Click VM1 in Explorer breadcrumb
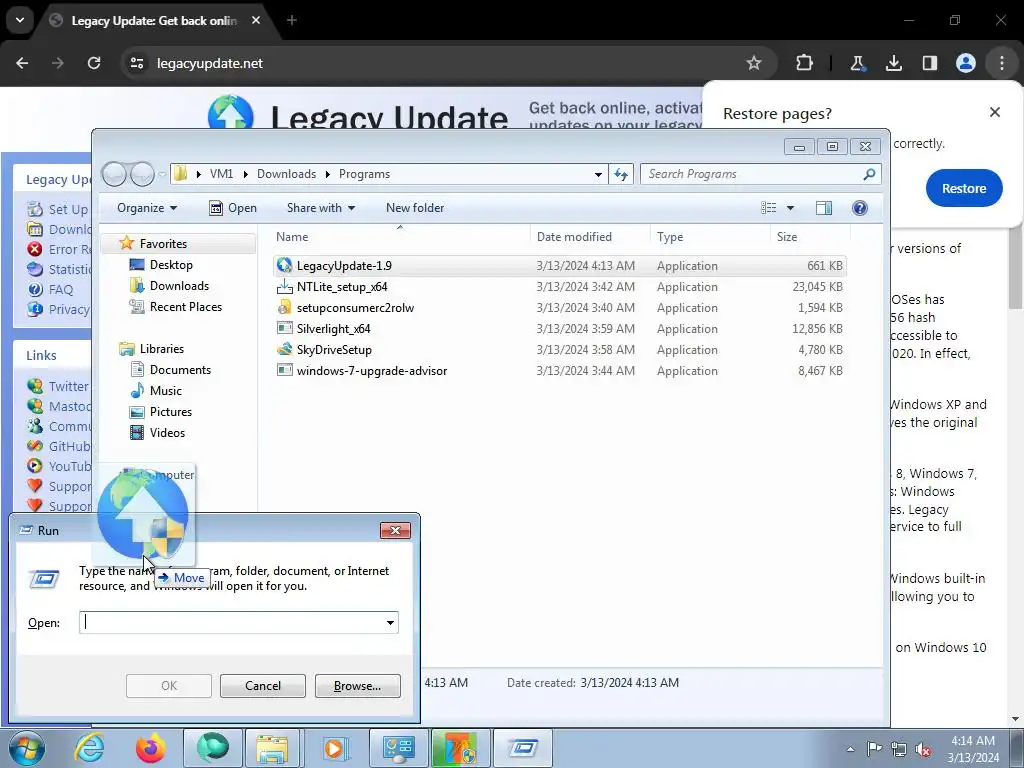 point(221,174)
